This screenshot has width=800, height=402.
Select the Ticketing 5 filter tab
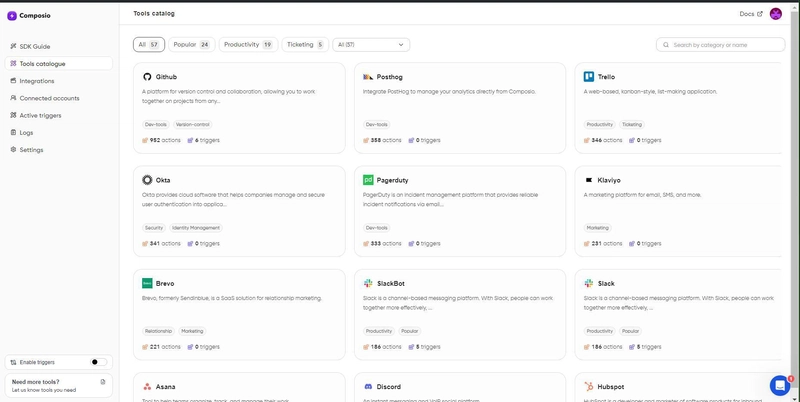[x=305, y=45]
